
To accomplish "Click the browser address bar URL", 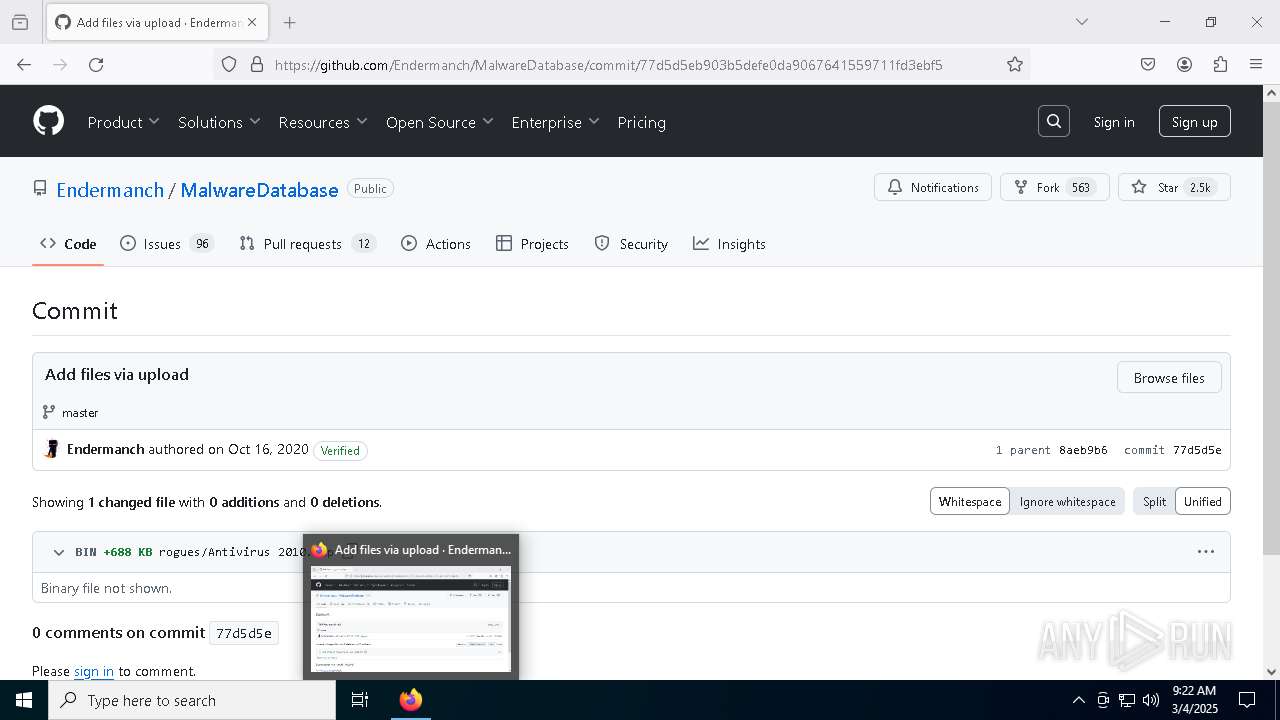I will coord(608,65).
